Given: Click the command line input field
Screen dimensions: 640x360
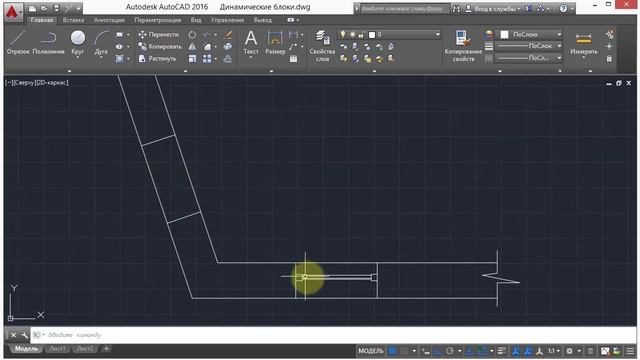Looking at the screenshot, I should [x=333, y=335].
